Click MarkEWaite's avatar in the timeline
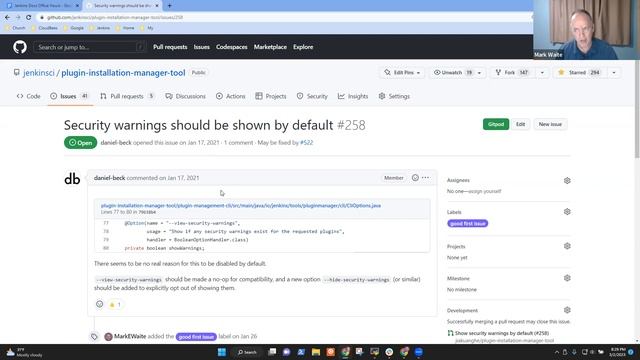This screenshot has width=640, height=360. pyautogui.click(x=108, y=336)
